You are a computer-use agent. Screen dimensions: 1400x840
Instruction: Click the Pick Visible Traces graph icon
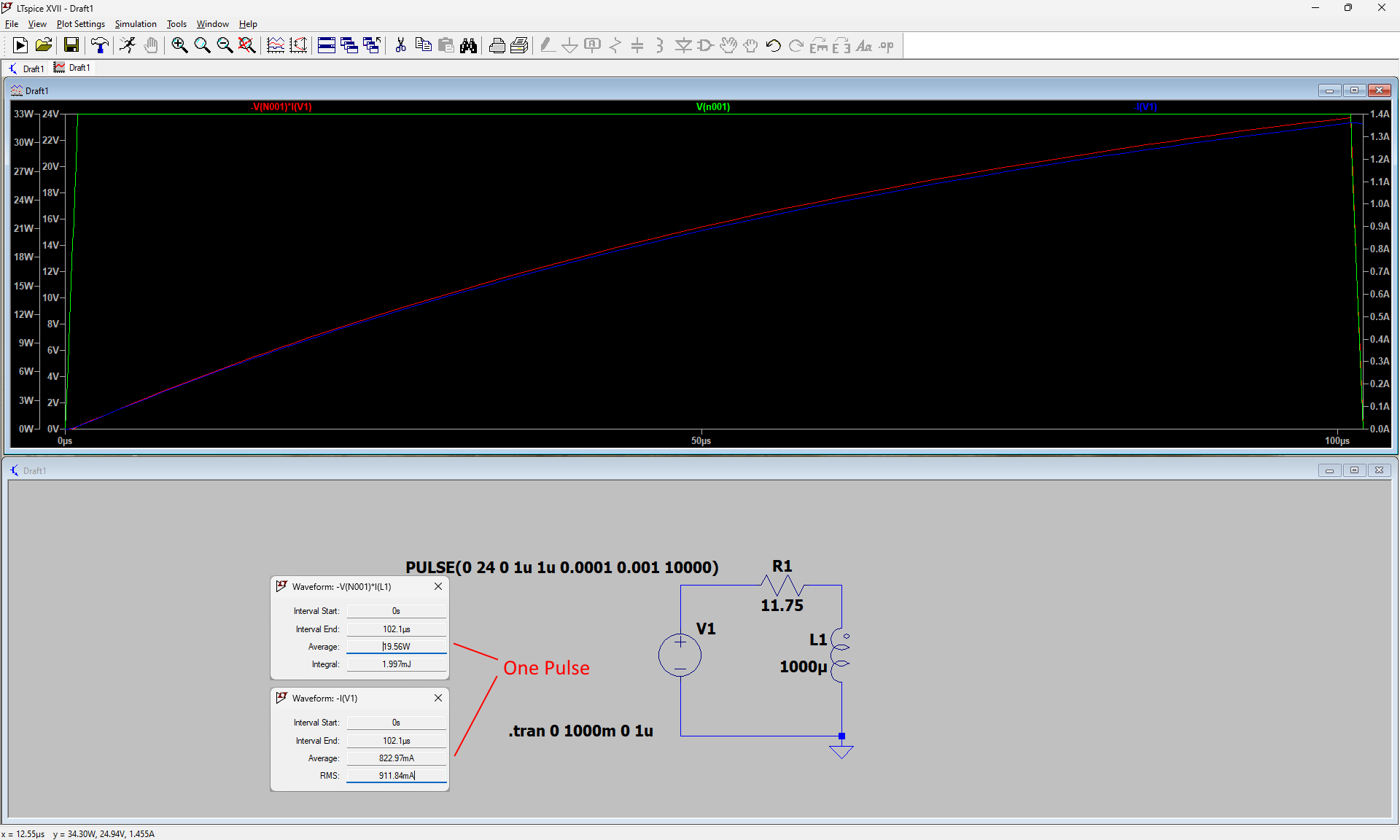pos(276,45)
